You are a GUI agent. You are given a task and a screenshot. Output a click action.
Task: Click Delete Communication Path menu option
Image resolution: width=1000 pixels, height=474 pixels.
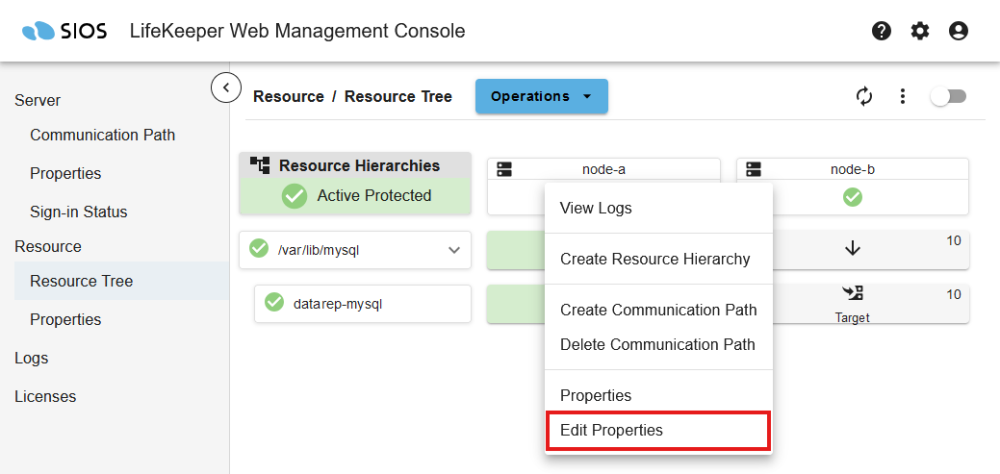coord(657,344)
